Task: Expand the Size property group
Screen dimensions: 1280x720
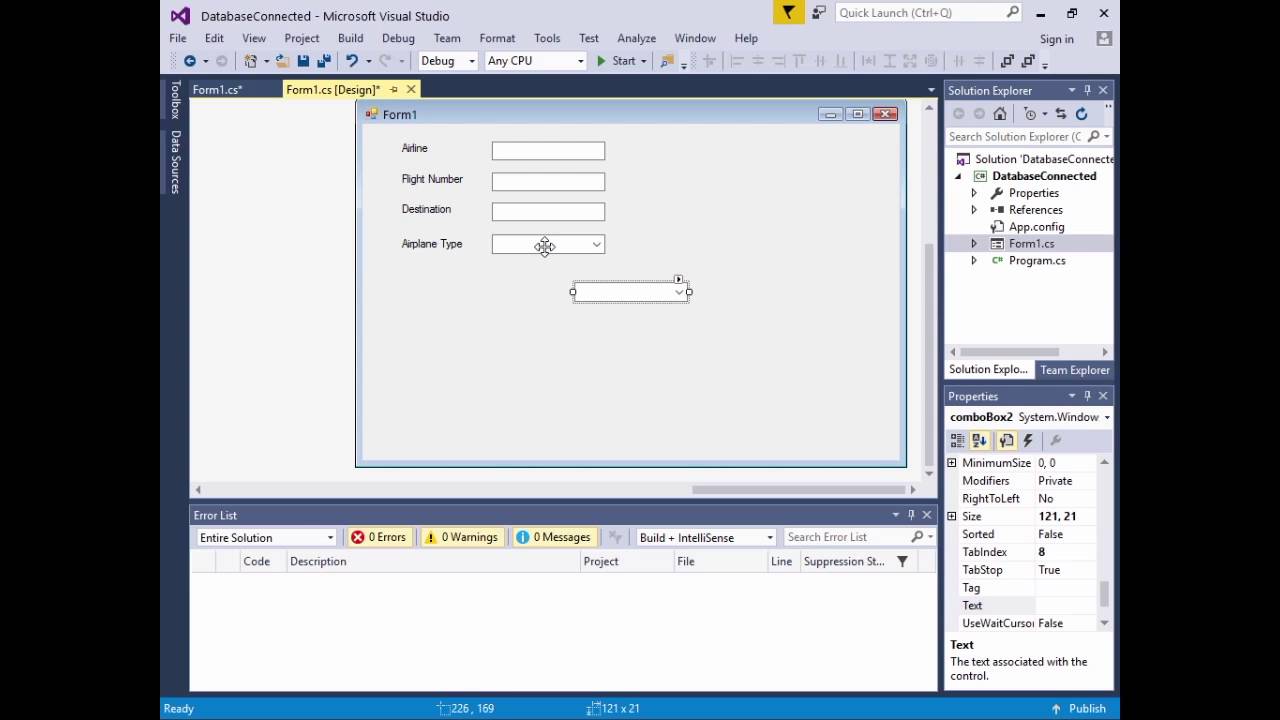Action: point(952,516)
